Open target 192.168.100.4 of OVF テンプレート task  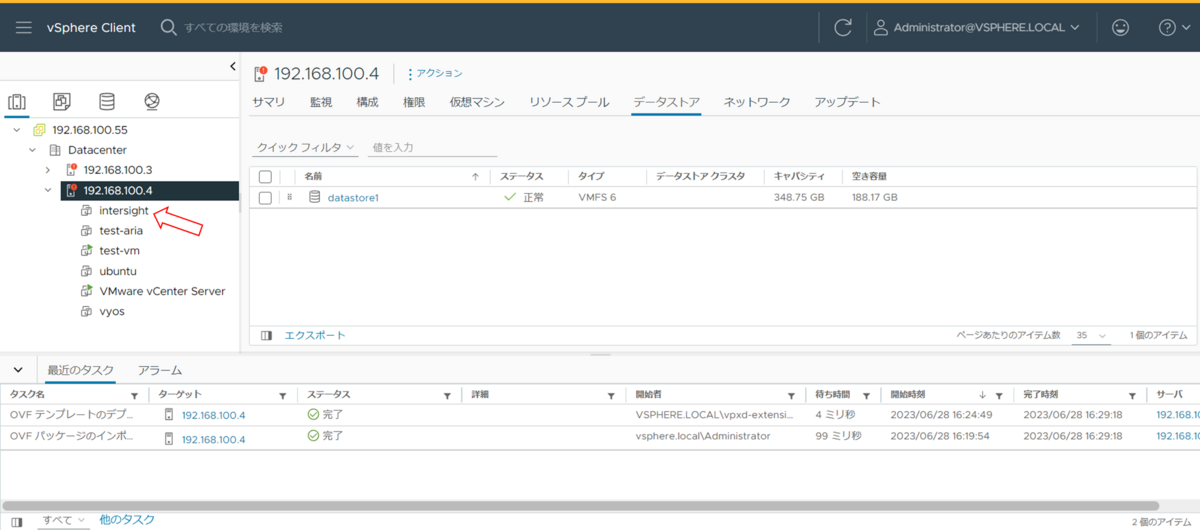coord(213,415)
